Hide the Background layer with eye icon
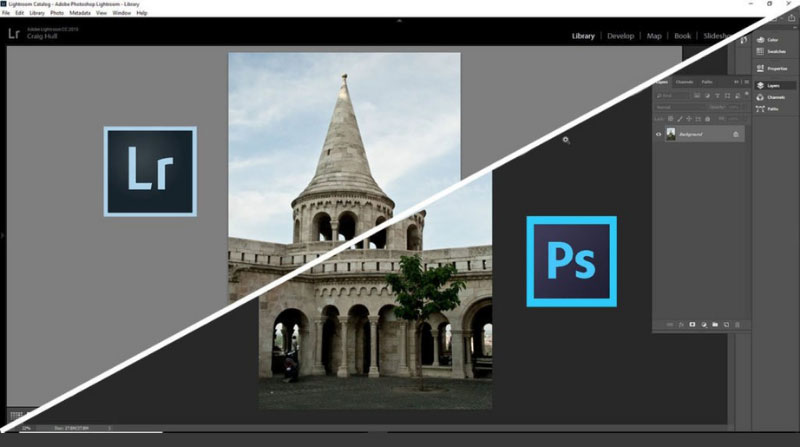 click(658, 134)
